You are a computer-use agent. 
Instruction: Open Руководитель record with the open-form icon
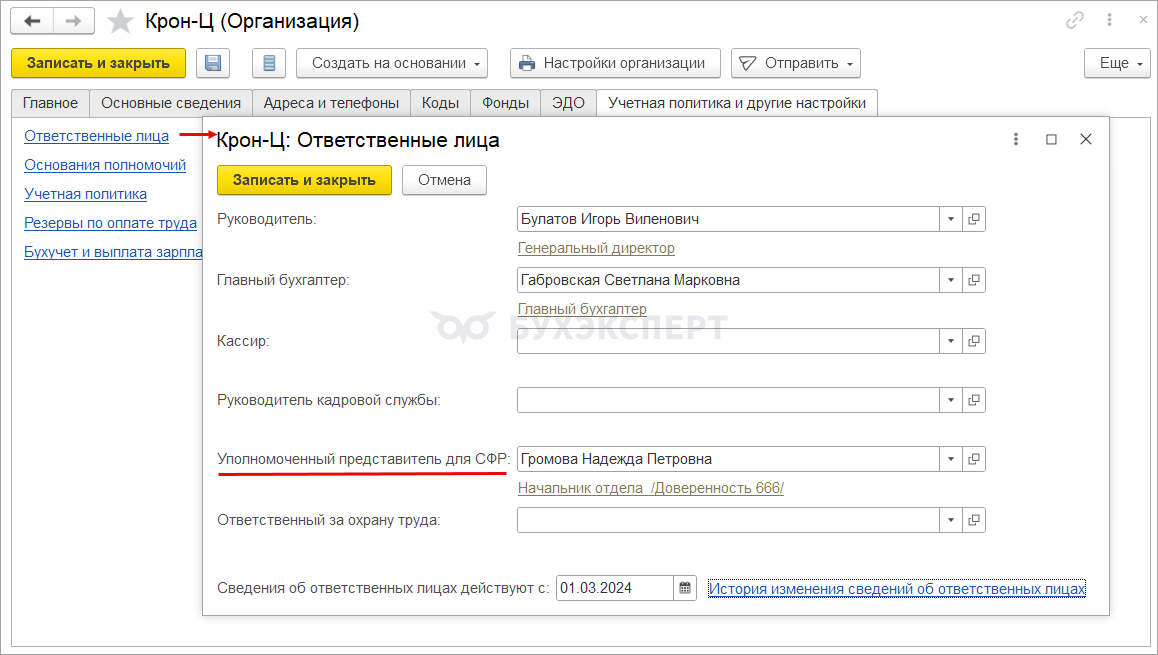coord(974,219)
